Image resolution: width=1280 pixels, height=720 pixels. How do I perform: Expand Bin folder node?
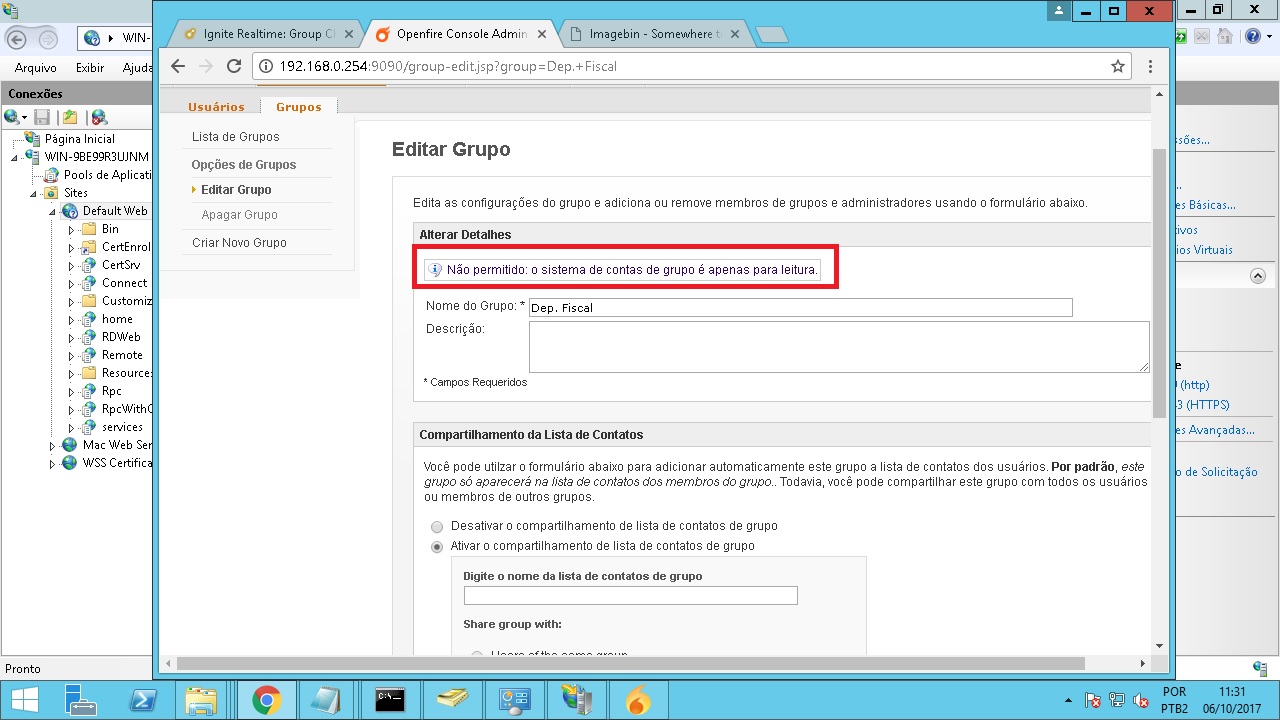(71, 229)
